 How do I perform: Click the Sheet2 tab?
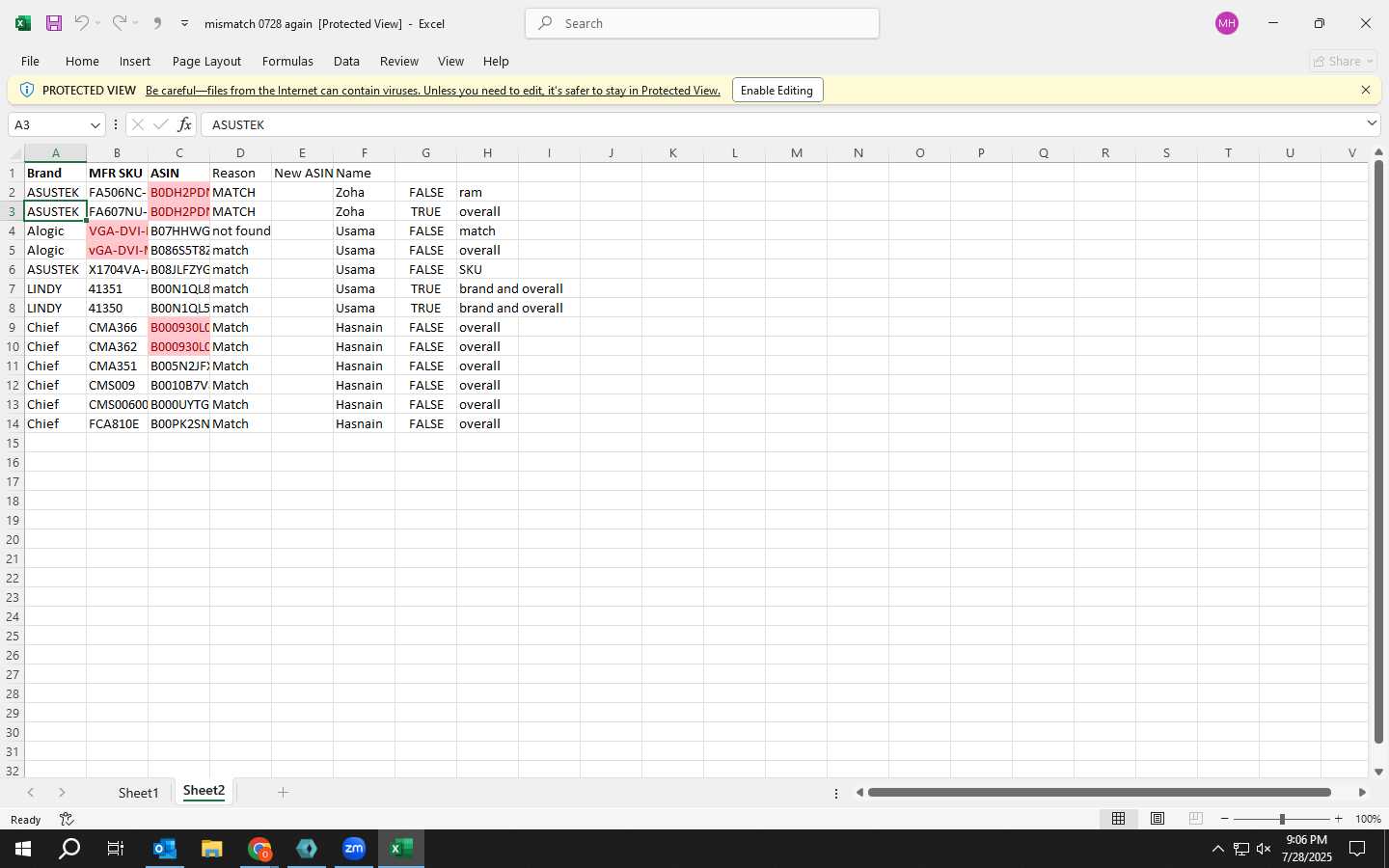click(204, 791)
